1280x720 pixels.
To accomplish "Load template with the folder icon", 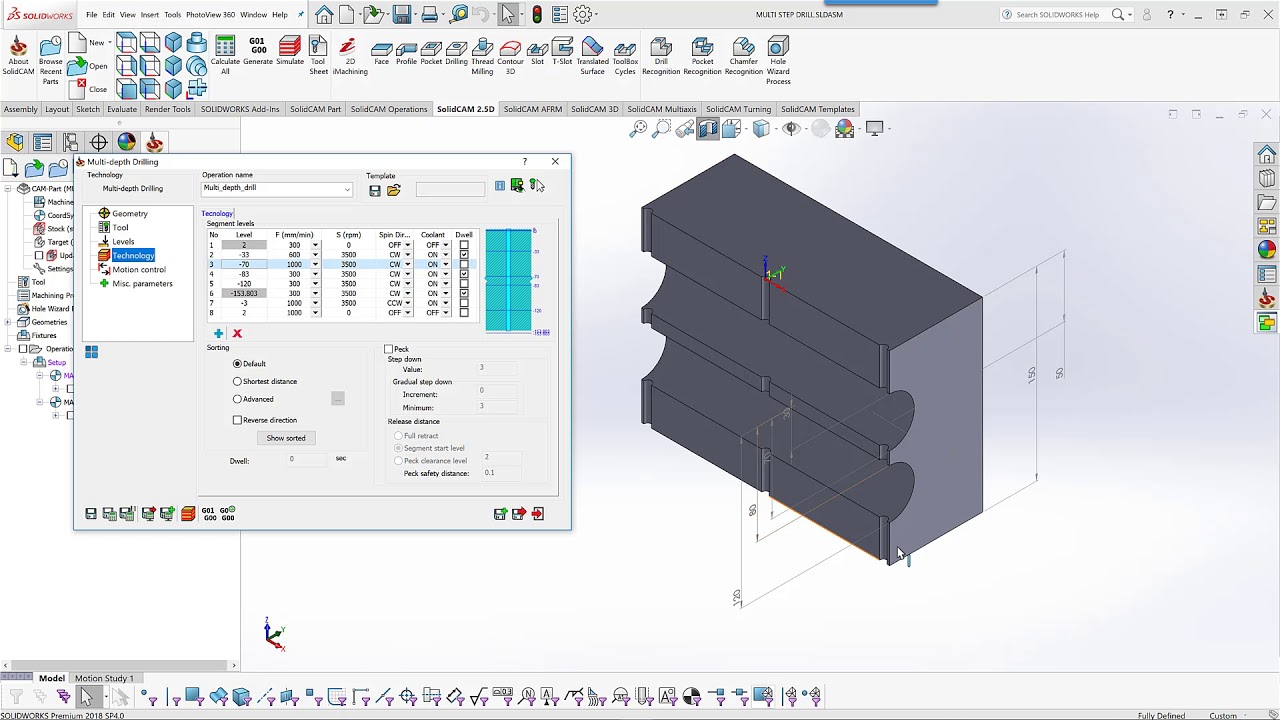I will pyautogui.click(x=394, y=190).
